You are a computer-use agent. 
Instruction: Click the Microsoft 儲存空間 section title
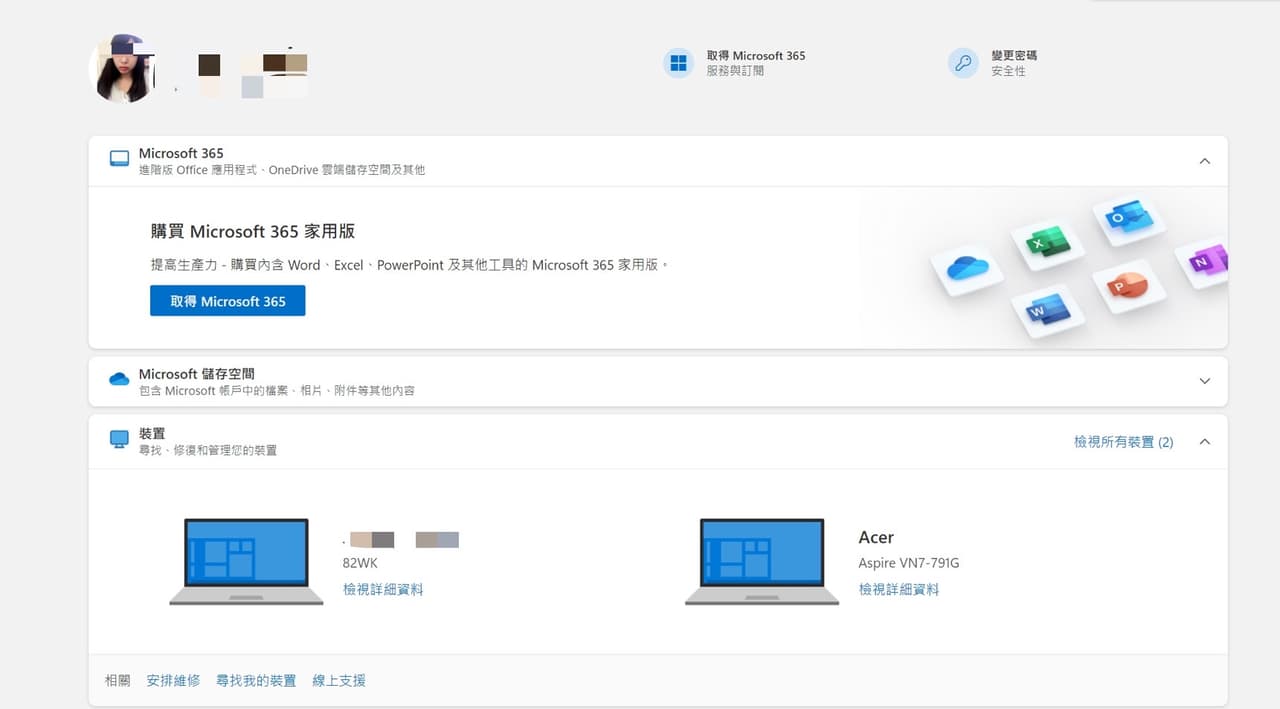[197, 374]
